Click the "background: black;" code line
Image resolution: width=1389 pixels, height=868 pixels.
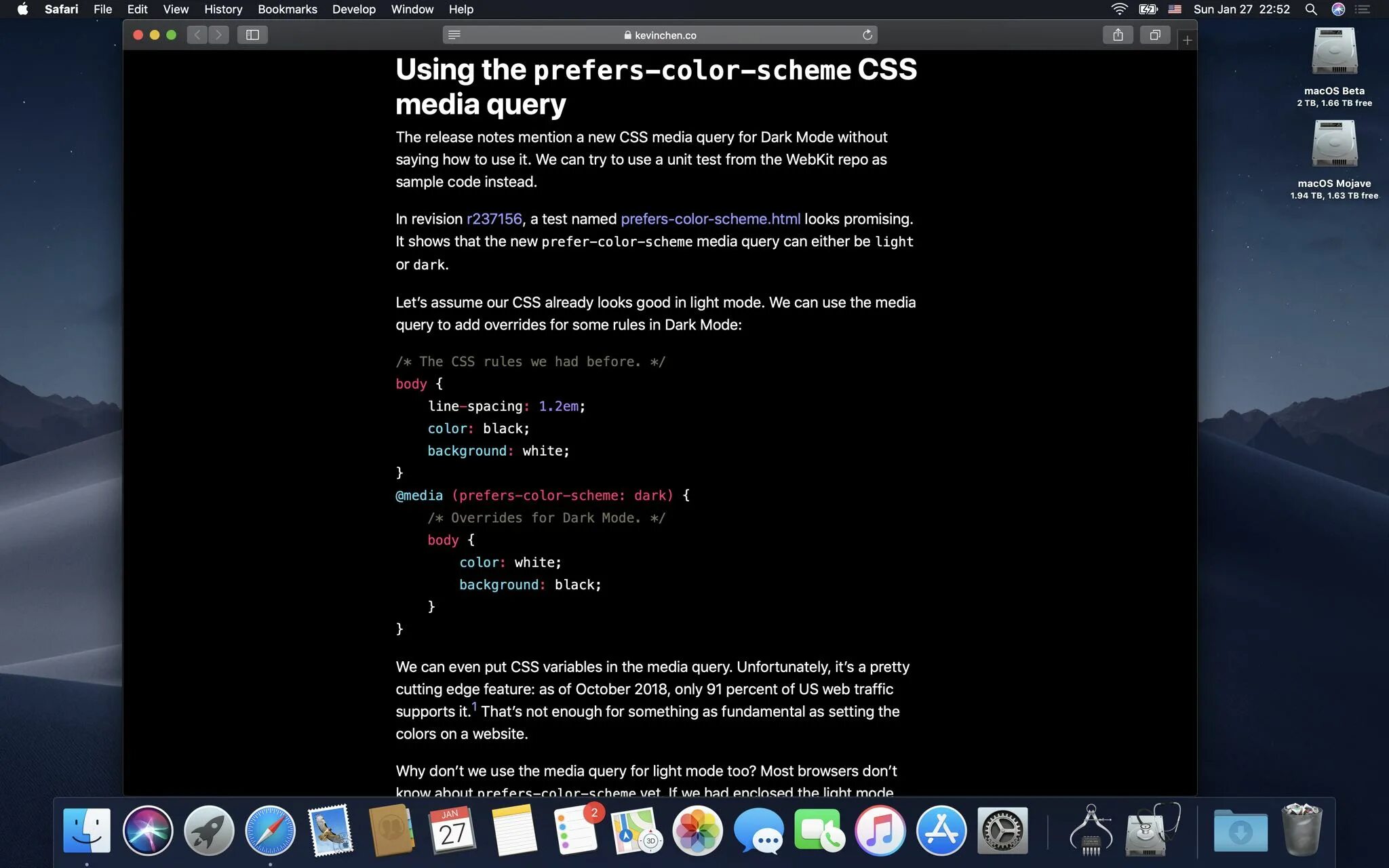(530, 585)
